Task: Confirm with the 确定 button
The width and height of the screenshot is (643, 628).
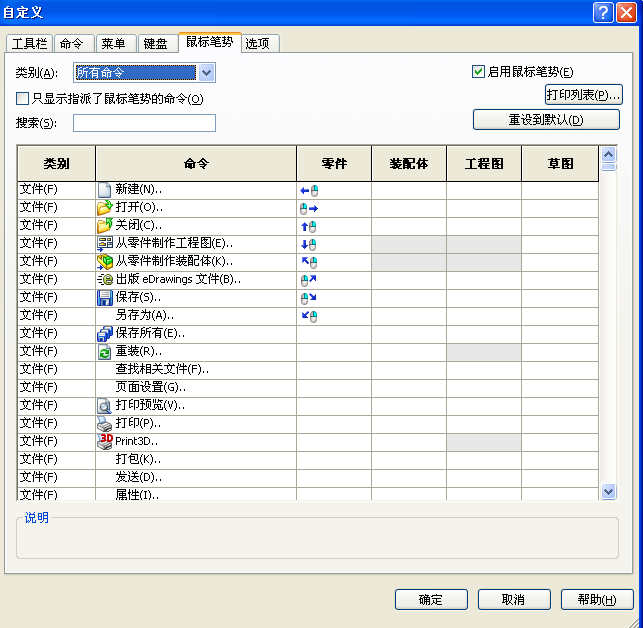Action: pos(431,600)
